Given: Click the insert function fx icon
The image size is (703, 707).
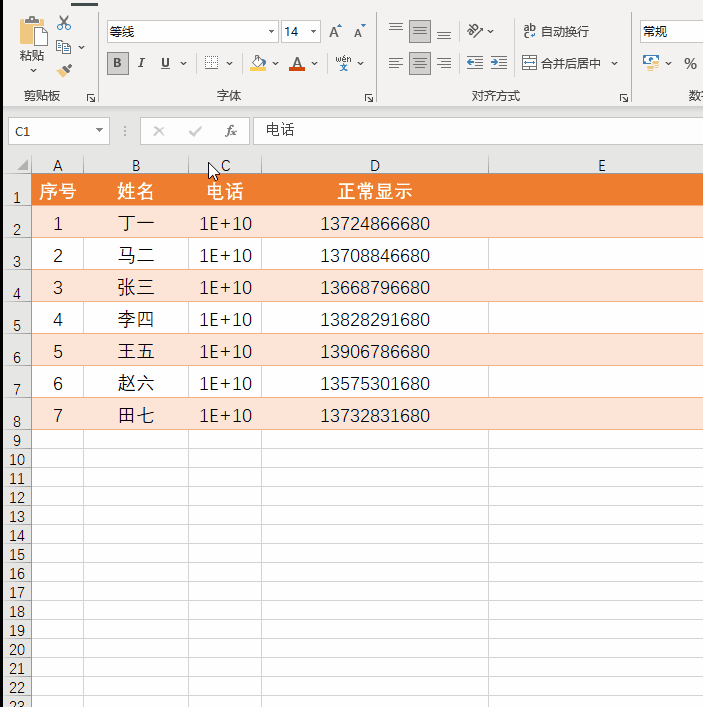Looking at the screenshot, I should point(230,131).
